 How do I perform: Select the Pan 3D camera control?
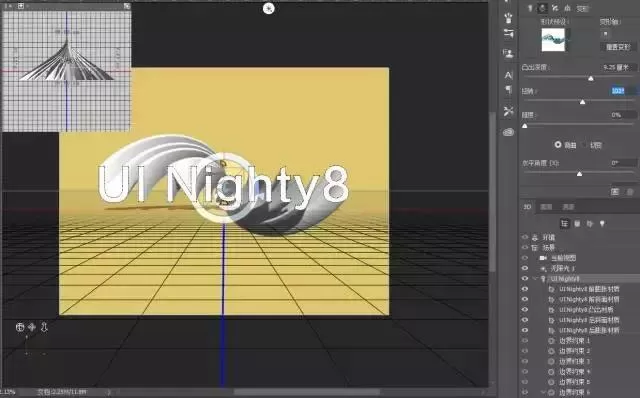(32, 327)
